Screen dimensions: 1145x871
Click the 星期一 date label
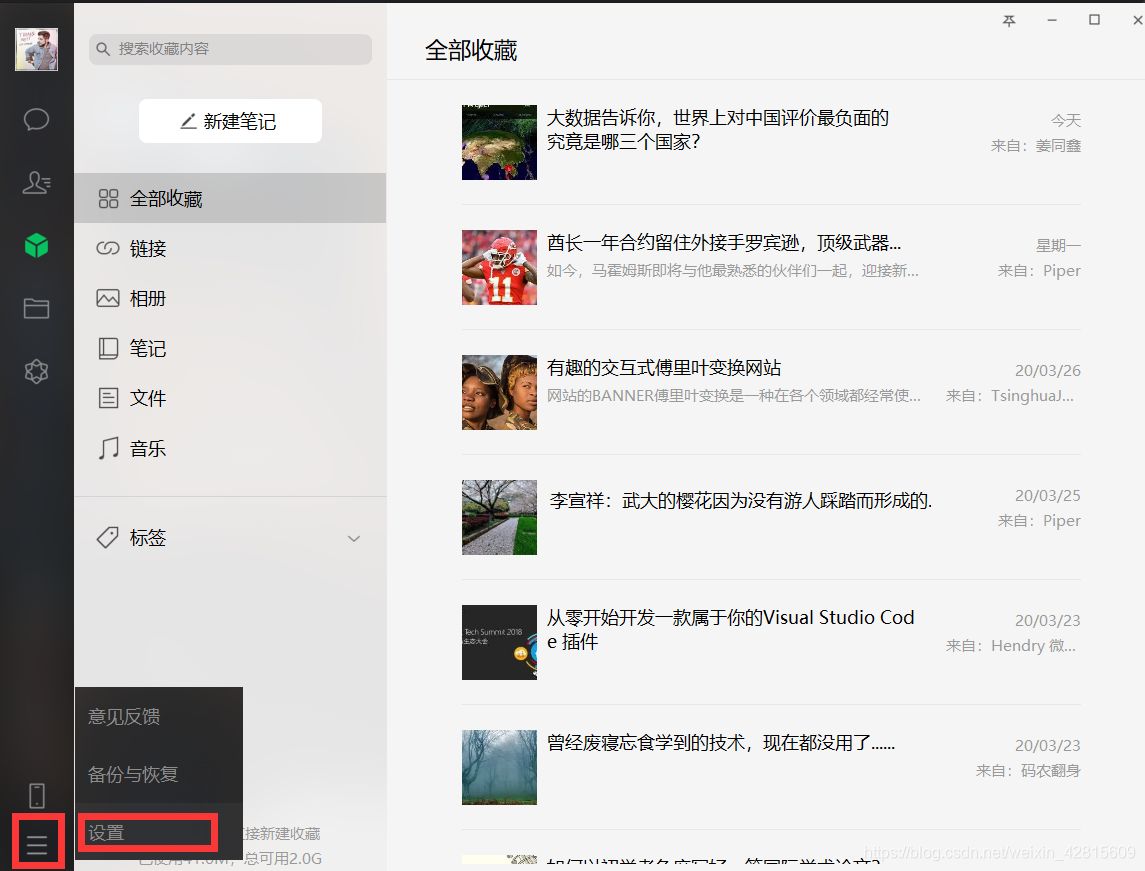pos(1058,245)
